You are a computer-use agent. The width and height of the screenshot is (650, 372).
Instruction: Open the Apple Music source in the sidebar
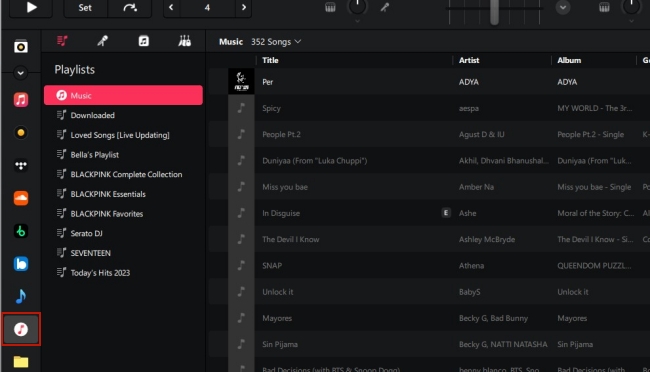tap(21, 100)
